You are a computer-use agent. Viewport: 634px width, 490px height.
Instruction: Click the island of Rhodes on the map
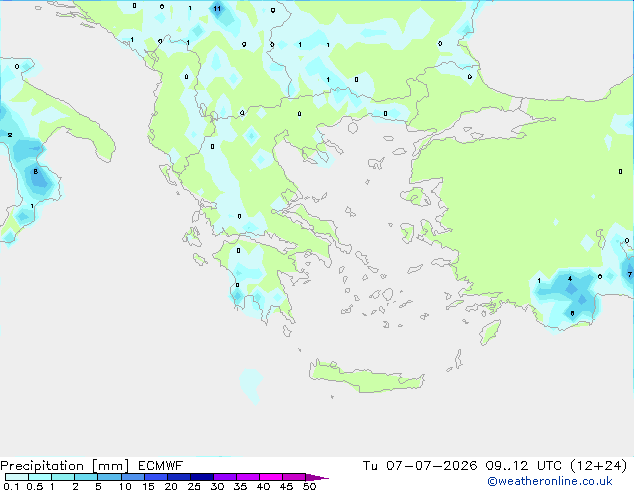click(490, 332)
